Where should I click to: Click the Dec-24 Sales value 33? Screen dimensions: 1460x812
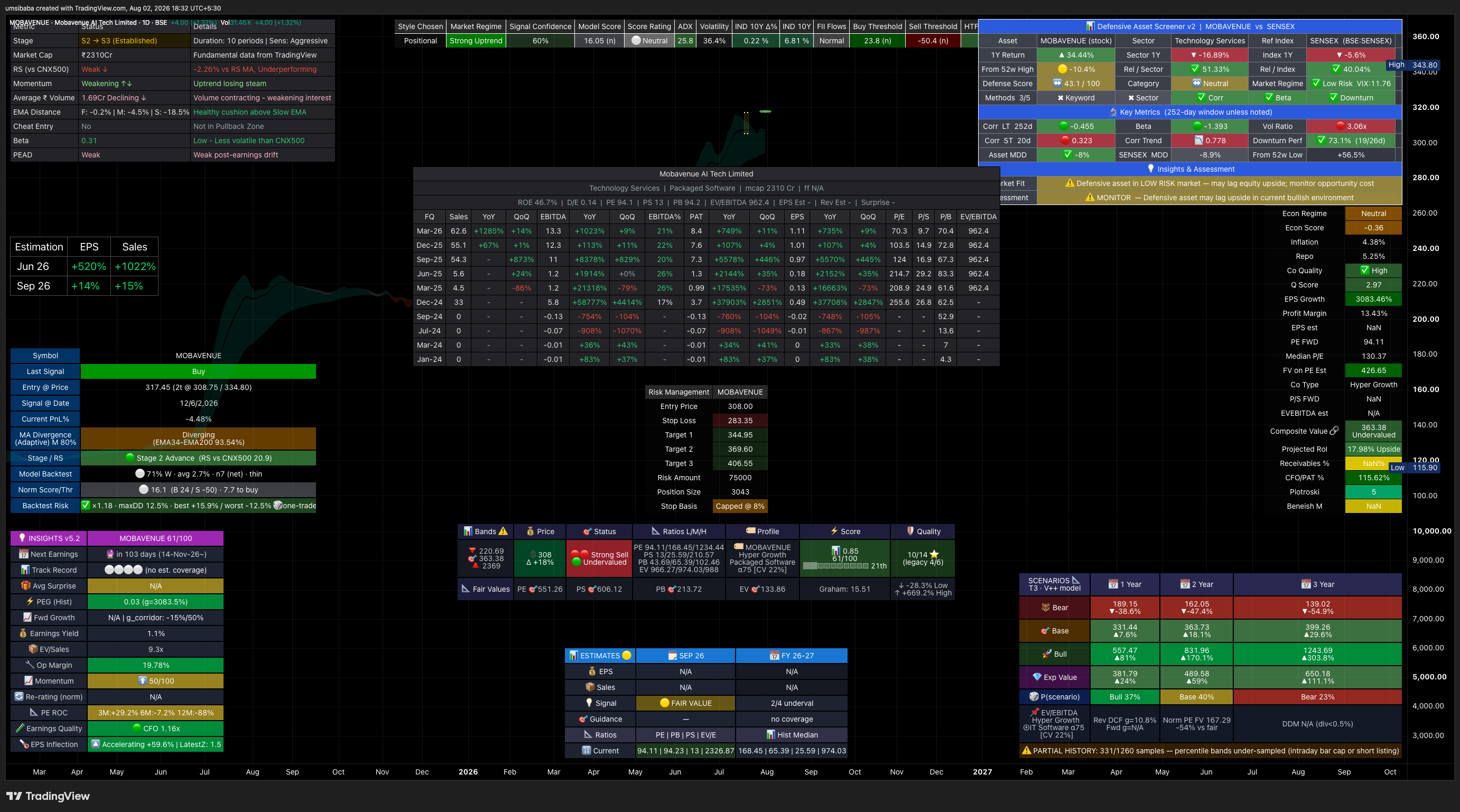(459, 302)
